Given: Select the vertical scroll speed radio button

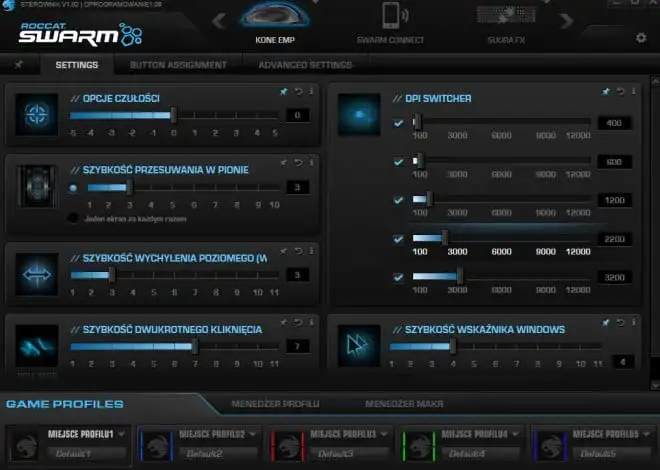Looking at the screenshot, I should (x=73, y=188).
